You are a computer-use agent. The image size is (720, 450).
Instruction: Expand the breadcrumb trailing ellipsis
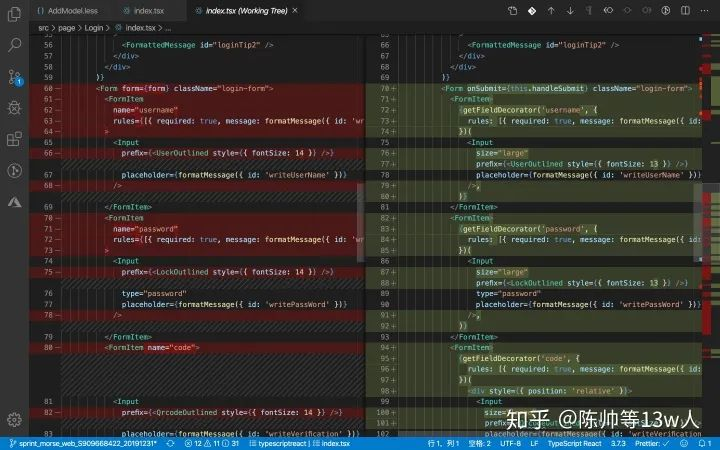click(x=168, y=28)
